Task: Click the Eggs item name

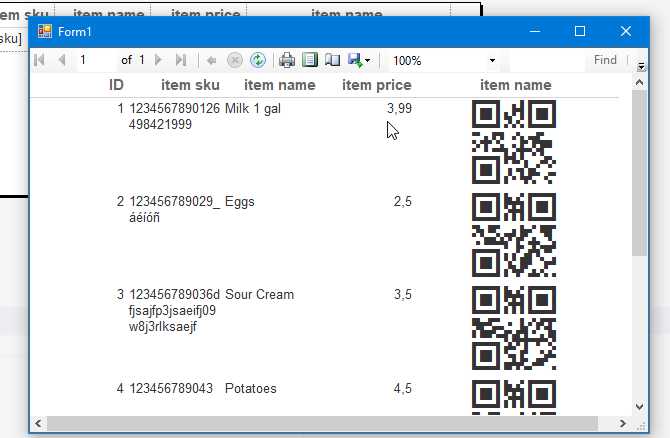Action: [240, 202]
